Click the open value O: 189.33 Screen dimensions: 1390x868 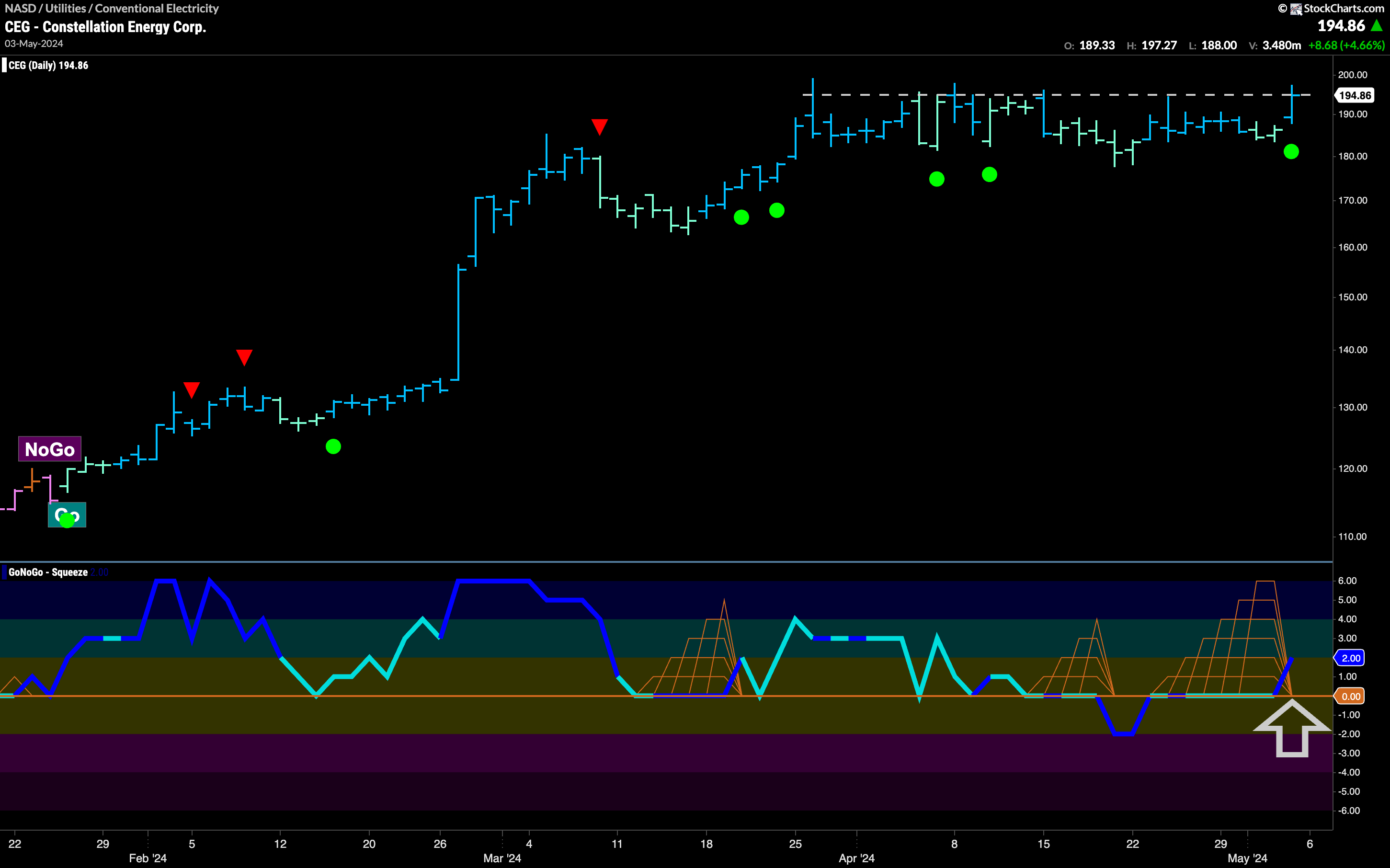pyautogui.click(x=1089, y=46)
